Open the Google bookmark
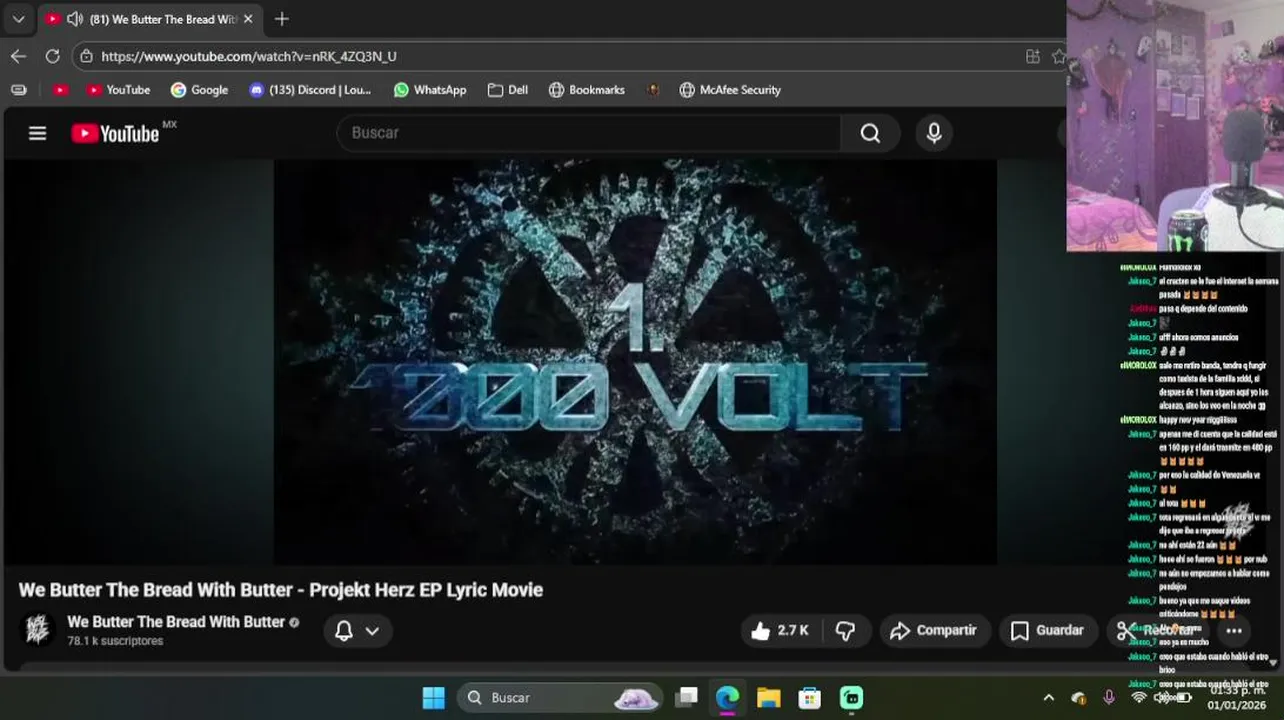Screen dimensions: 1284x720 tap(199, 90)
